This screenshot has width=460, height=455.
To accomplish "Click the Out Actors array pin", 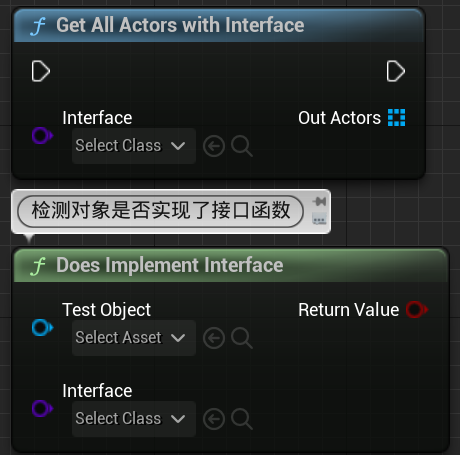I will tap(396, 117).
